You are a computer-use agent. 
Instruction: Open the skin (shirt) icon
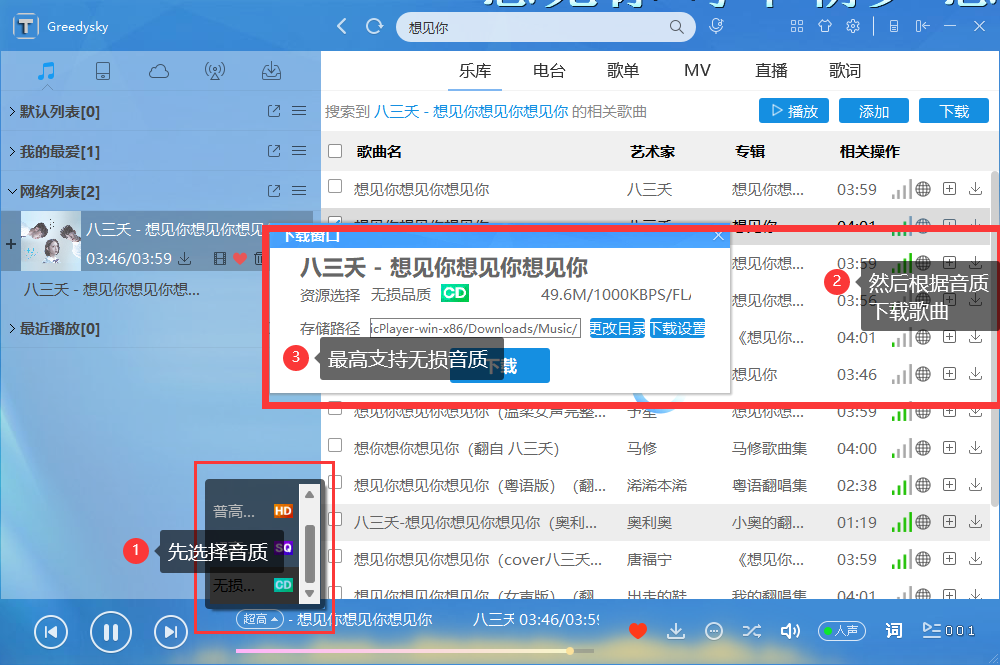click(x=825, y=26)
